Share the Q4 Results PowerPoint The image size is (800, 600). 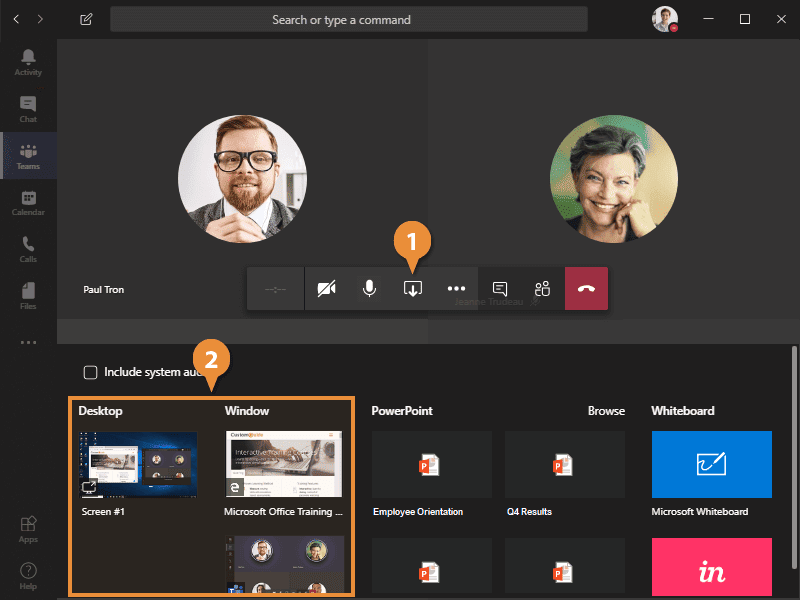pos(565,464)
